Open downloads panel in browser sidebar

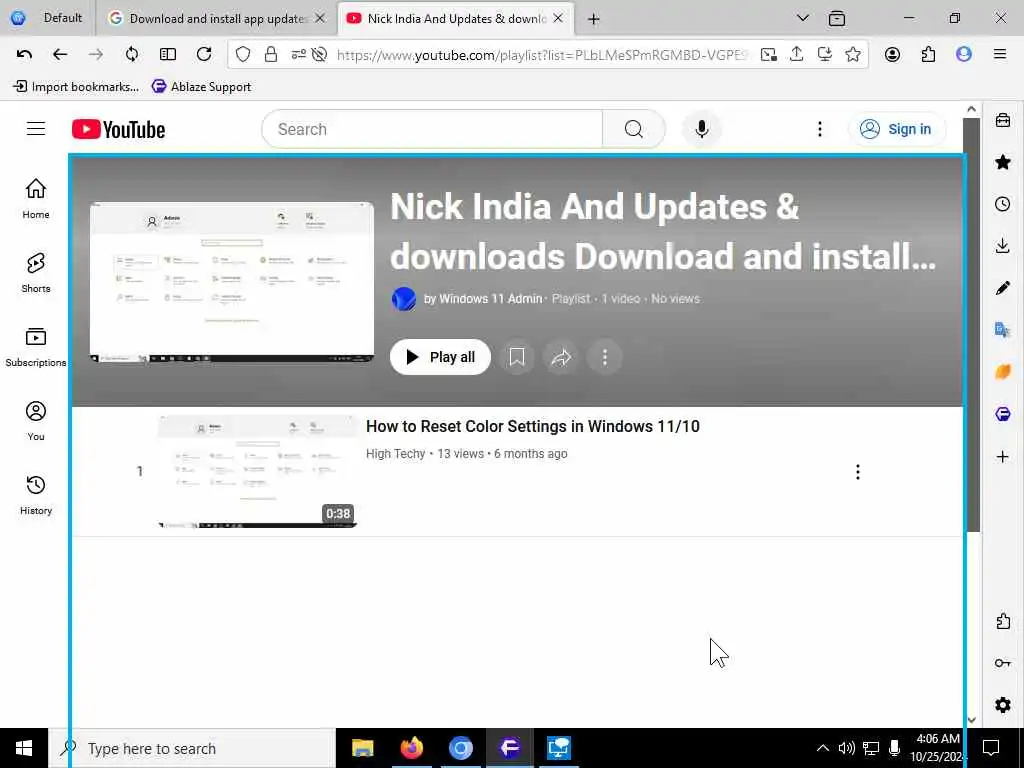coord(1002,246)
